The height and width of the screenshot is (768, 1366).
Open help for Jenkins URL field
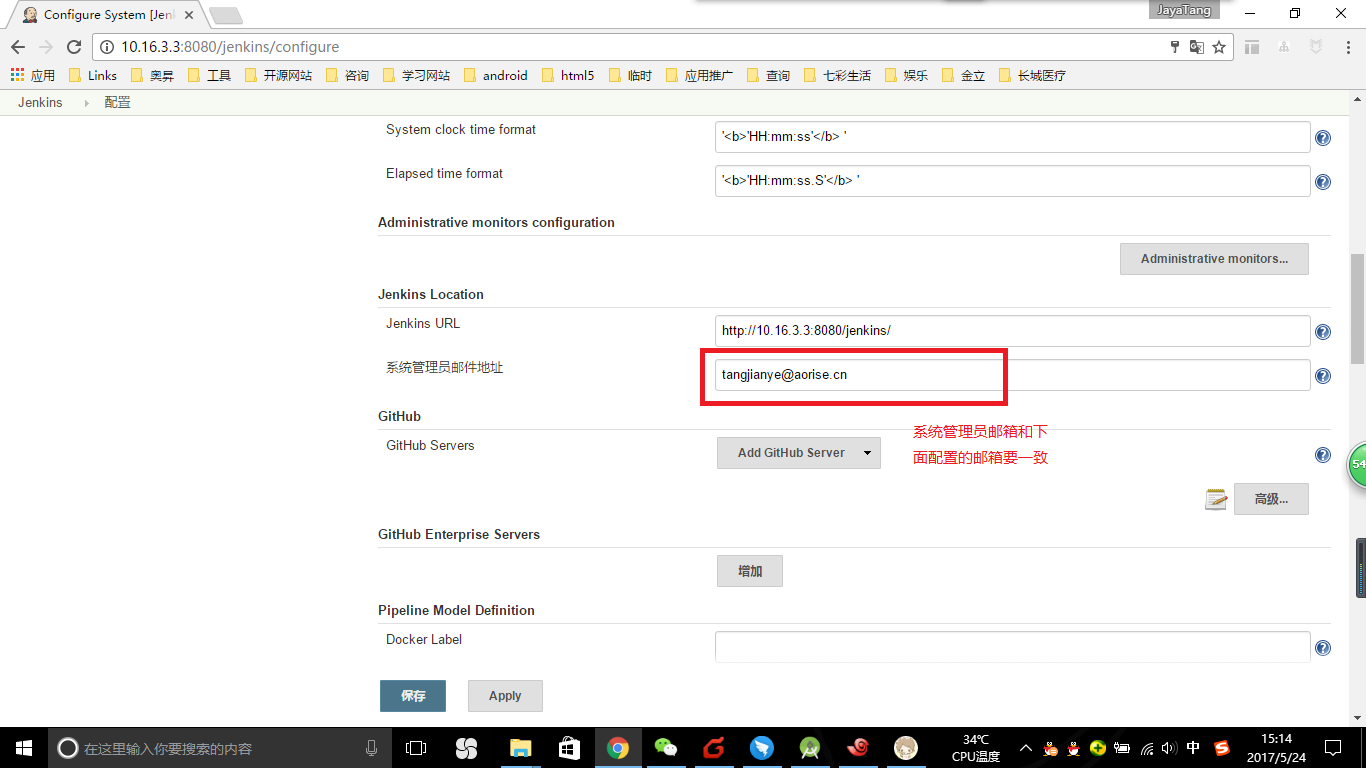(x=1323, y=332)
